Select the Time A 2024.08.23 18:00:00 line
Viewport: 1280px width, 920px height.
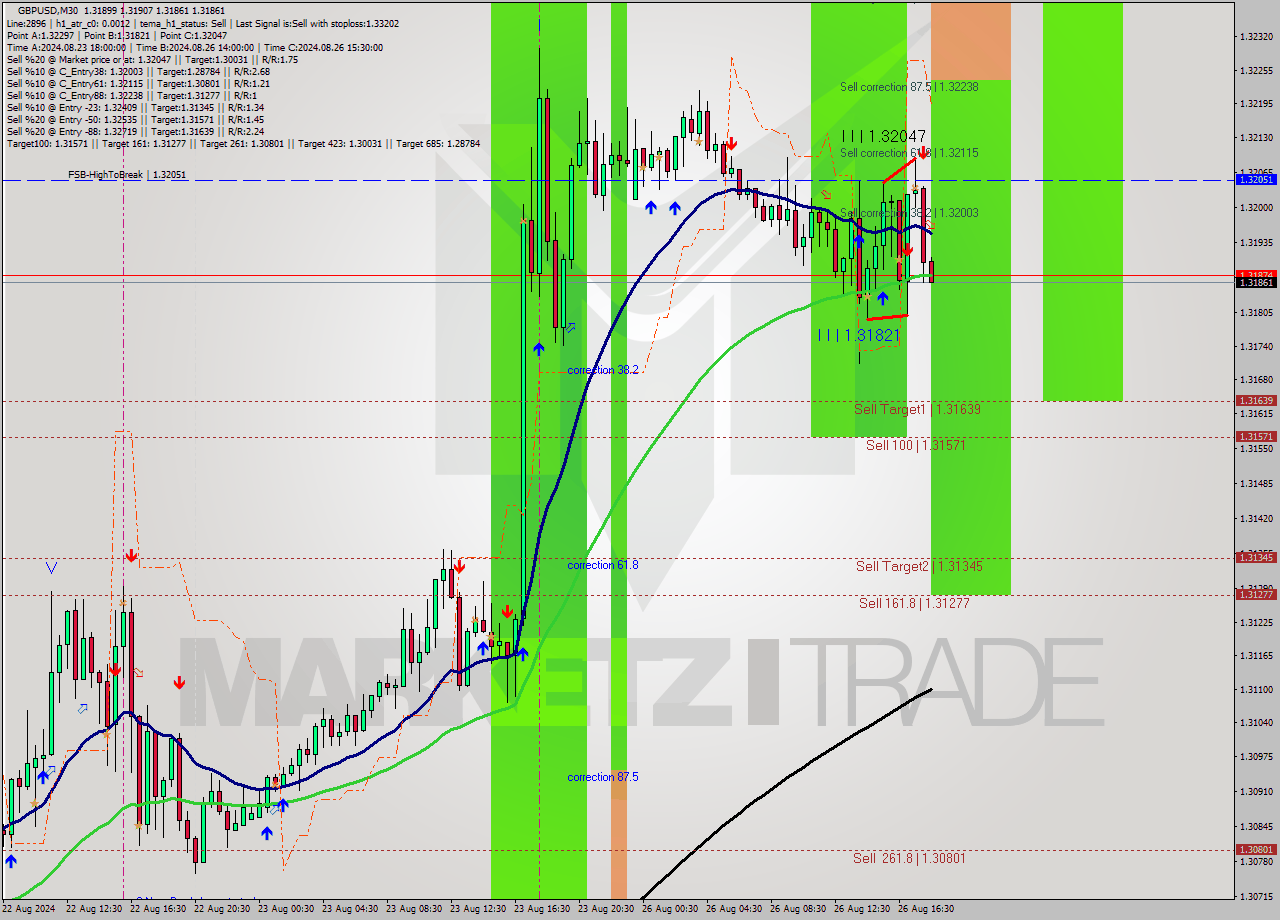[194, 47]
